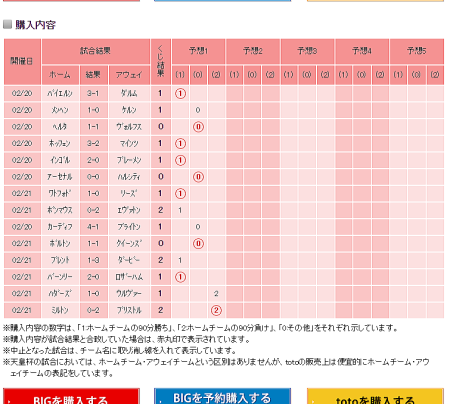Viewport: 450px width, 404px height.
Task: Click the 4-1 score cell
Action: tap(93, 227)
